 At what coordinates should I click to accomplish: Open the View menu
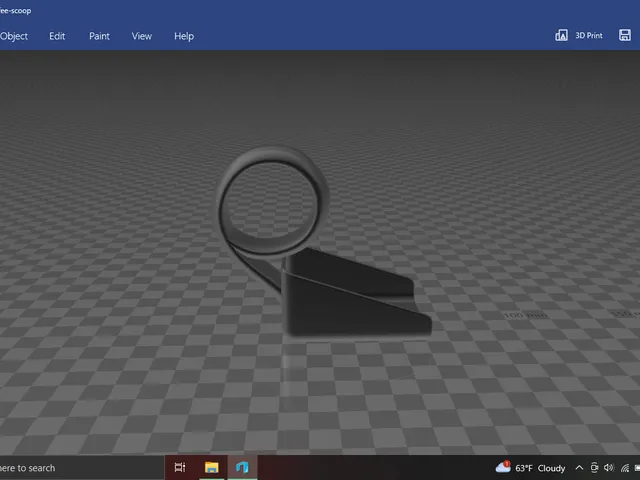pos(142,36)
